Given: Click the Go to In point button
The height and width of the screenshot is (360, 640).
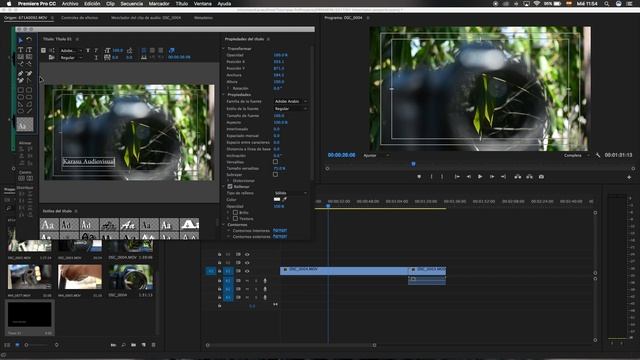Looking at the screenshot, I should tap(457, 177).
